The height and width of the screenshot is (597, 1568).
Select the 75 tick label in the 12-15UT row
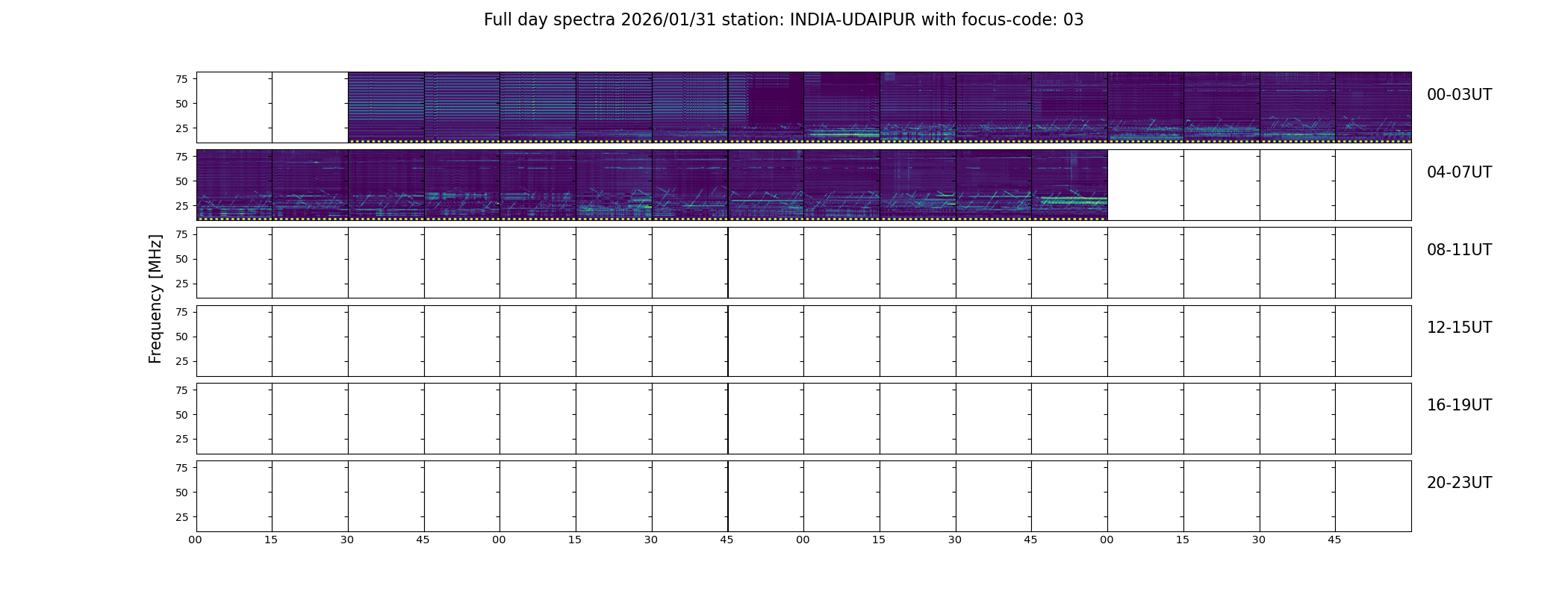pos(181,312)
